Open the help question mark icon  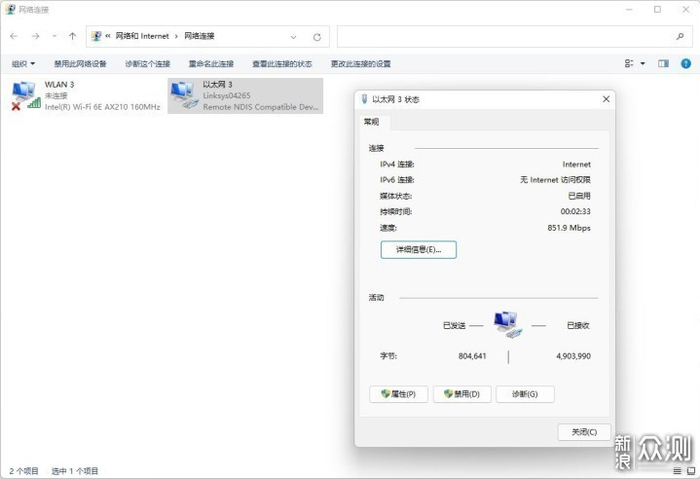685,63
